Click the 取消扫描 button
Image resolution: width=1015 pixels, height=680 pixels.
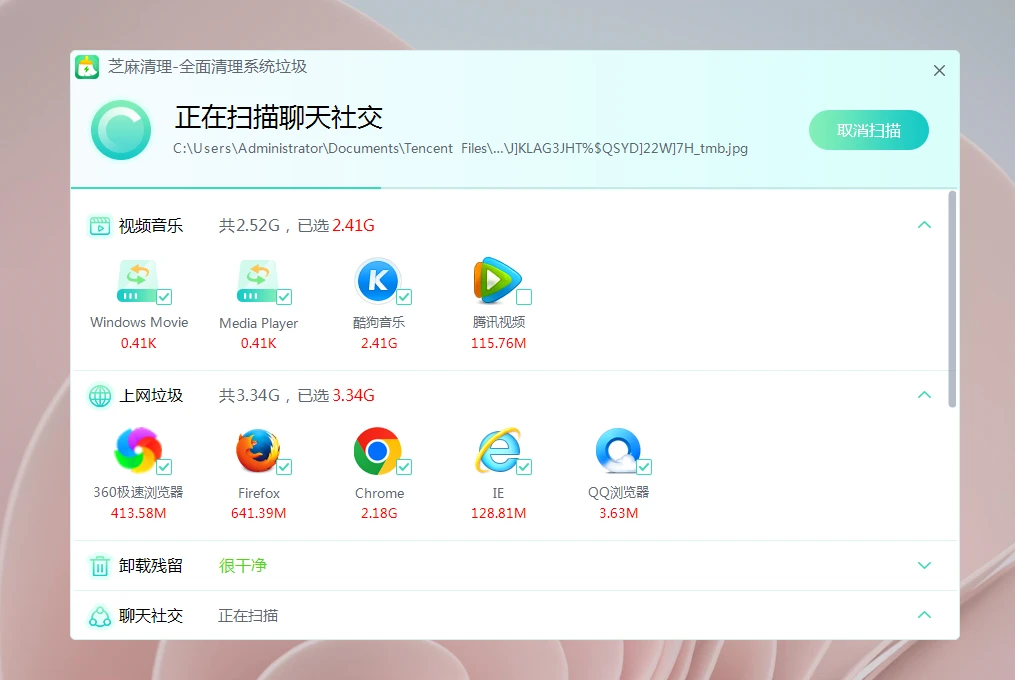point(868,130)
